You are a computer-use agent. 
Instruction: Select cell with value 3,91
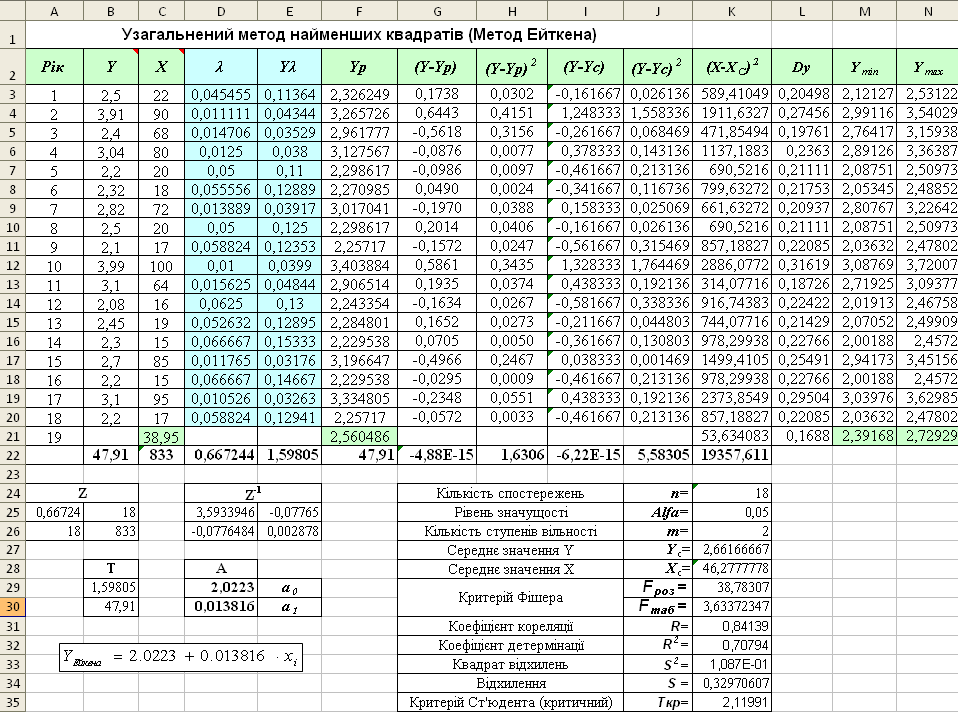tap(111, 114)
